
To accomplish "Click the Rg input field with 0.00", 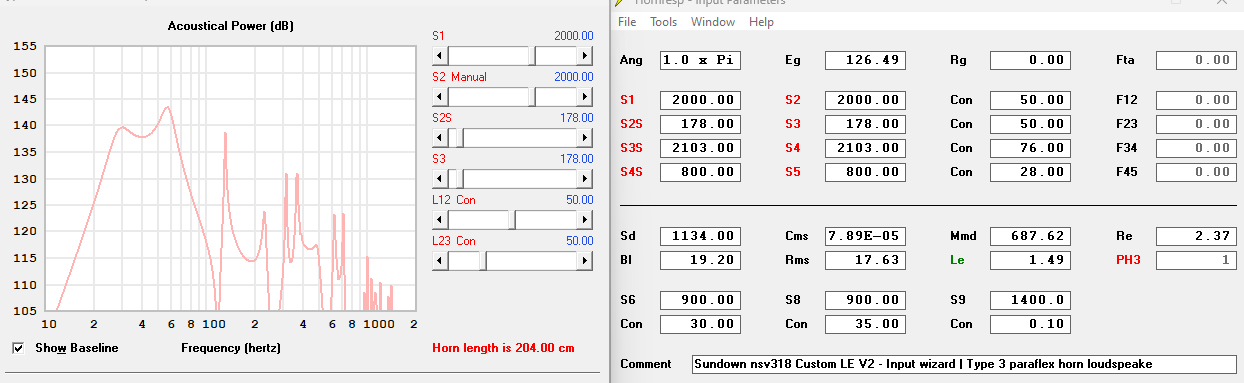I will [1030, 60].
